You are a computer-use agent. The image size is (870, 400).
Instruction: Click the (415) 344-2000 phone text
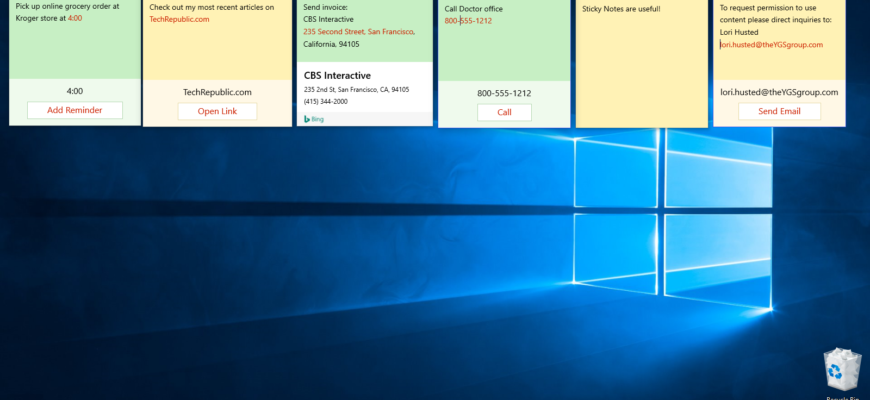(326, 102)
